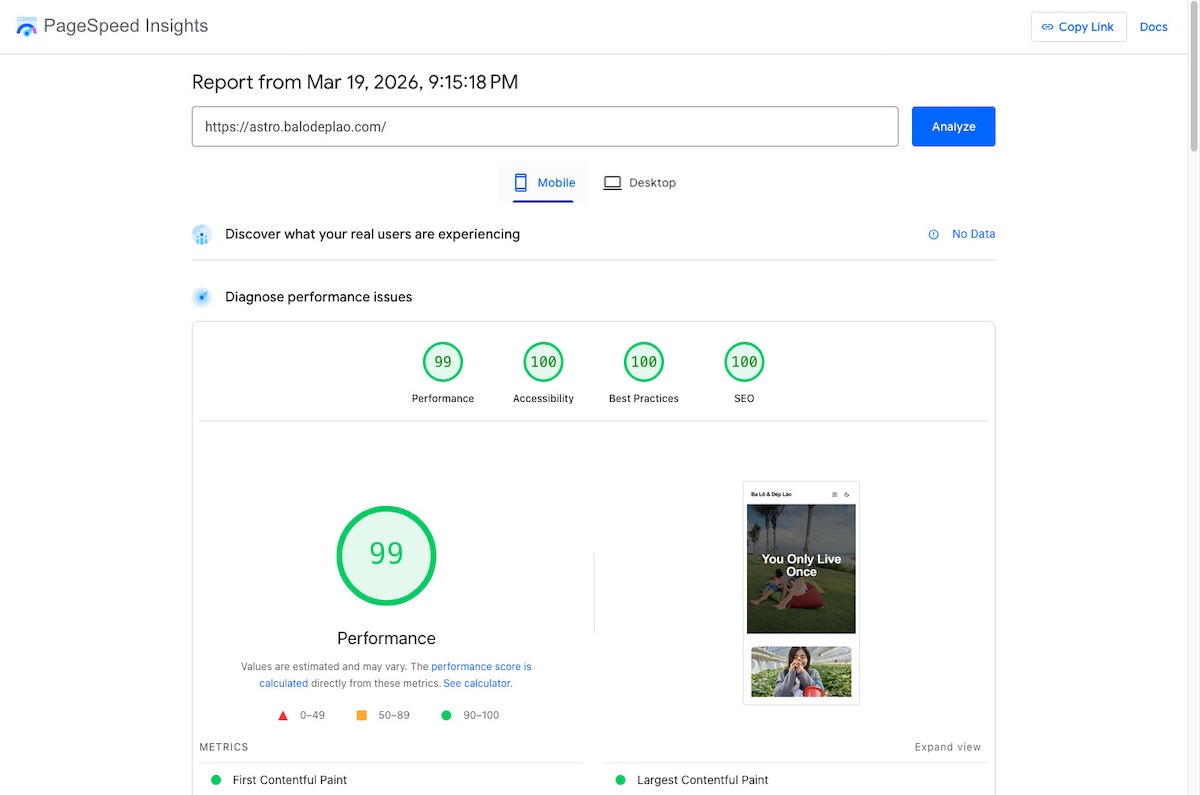This screenshot has height=795, width=1200.
Task: Select the Accessibility 100 score gauge
Action: pyautogui.click(x=543, y=362)
